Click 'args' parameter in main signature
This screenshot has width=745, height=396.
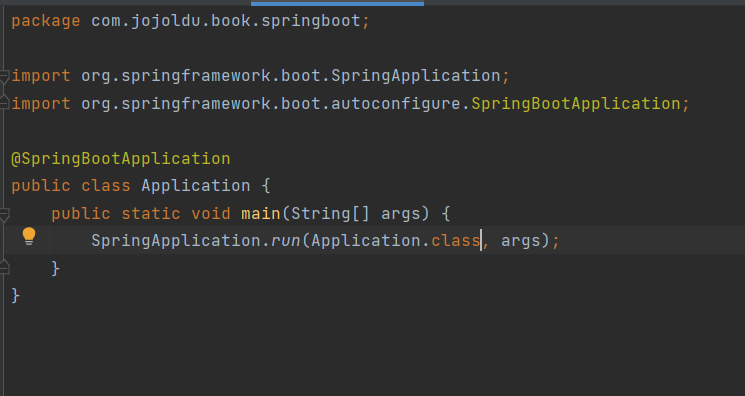click(401, 214)
